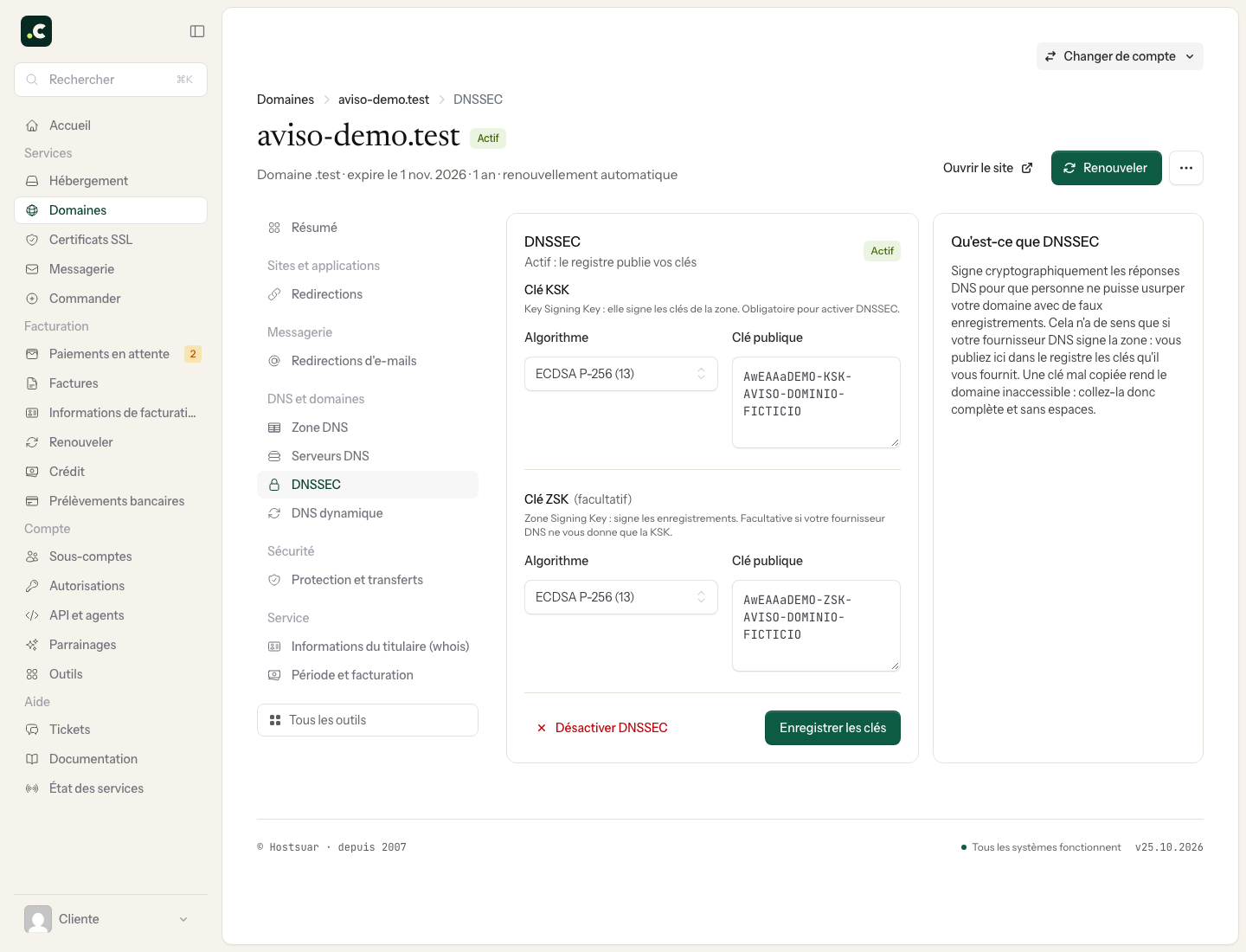Viewport: 1246px width, 952px height.
Task: Open Période et facturation
Action: coord(368,675)
